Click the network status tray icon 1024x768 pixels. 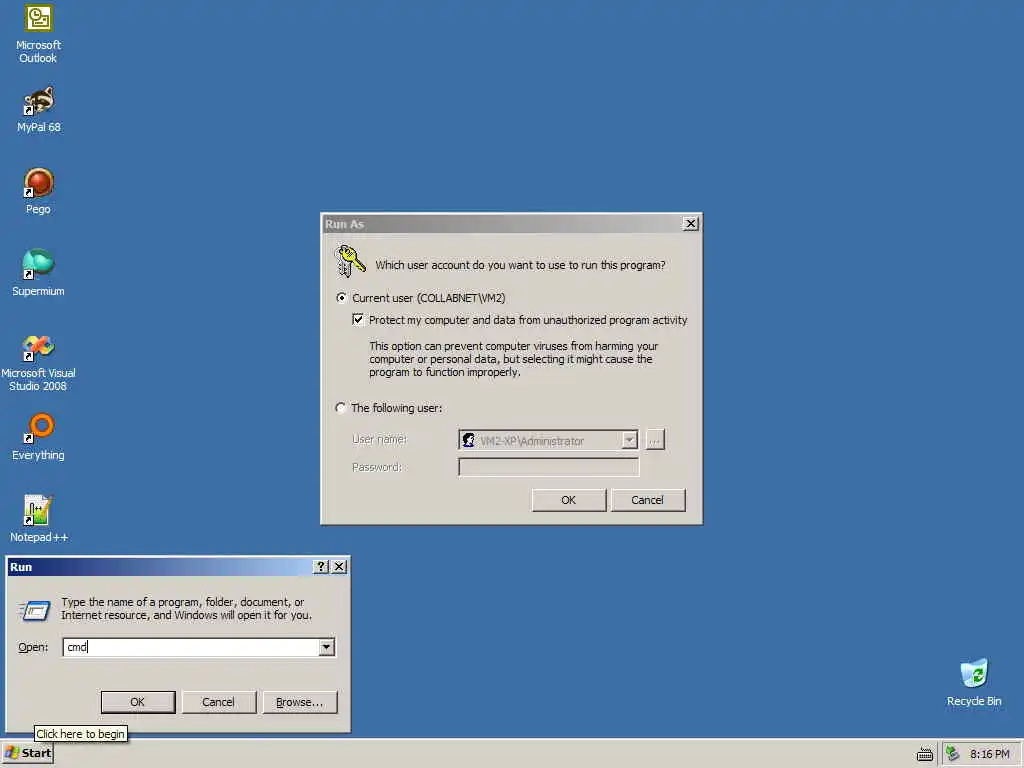tap(953, 754)
